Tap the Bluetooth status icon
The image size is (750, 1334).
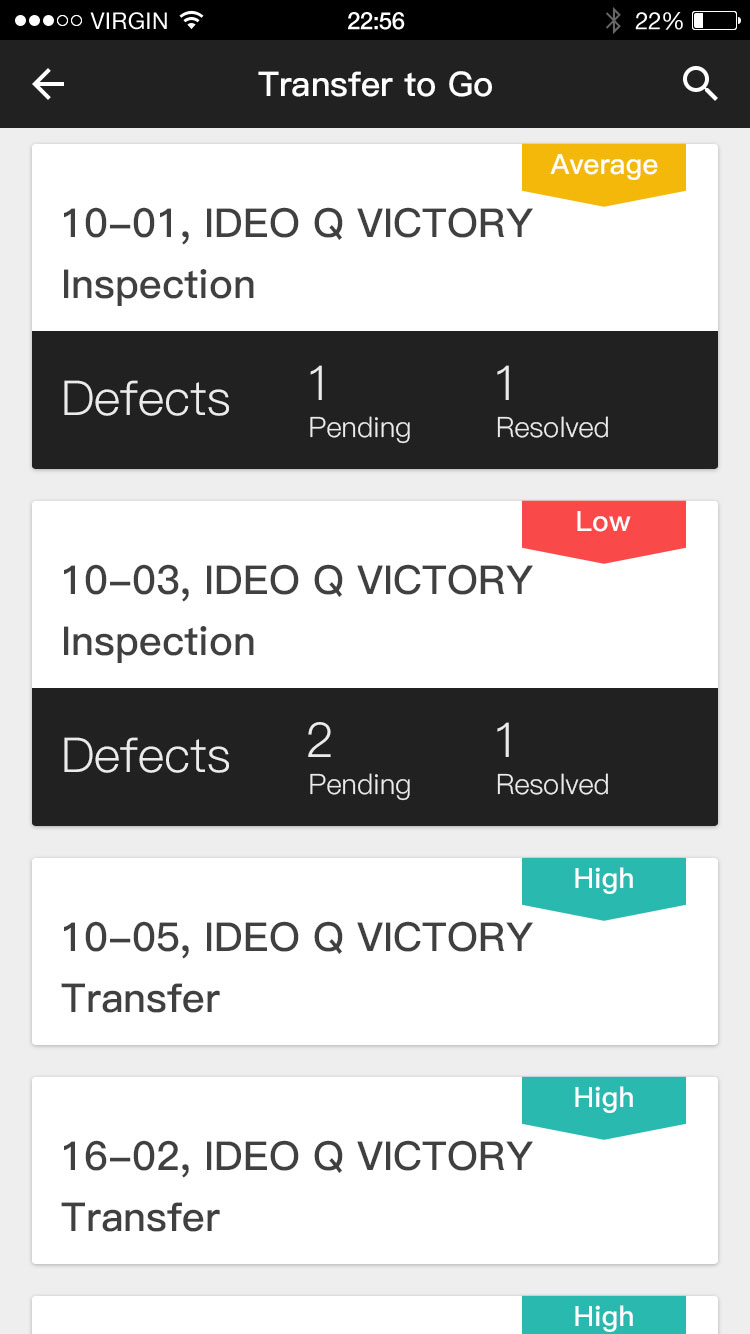point(612,20)
